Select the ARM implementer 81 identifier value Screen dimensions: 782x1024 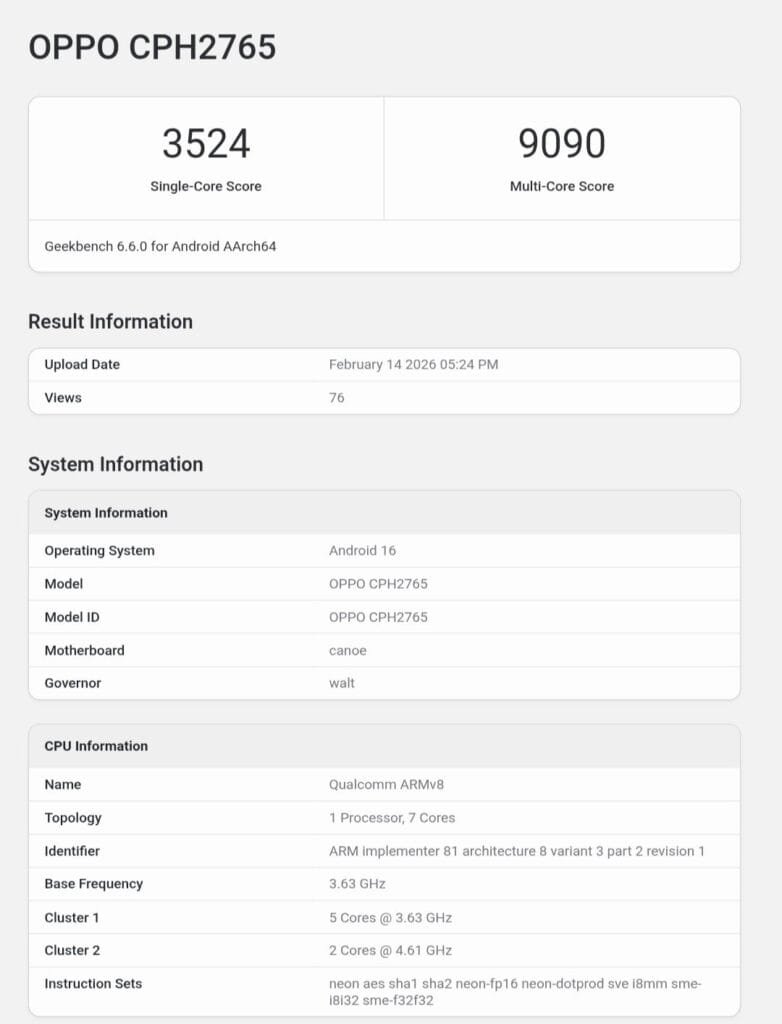[x=517, y=851]
